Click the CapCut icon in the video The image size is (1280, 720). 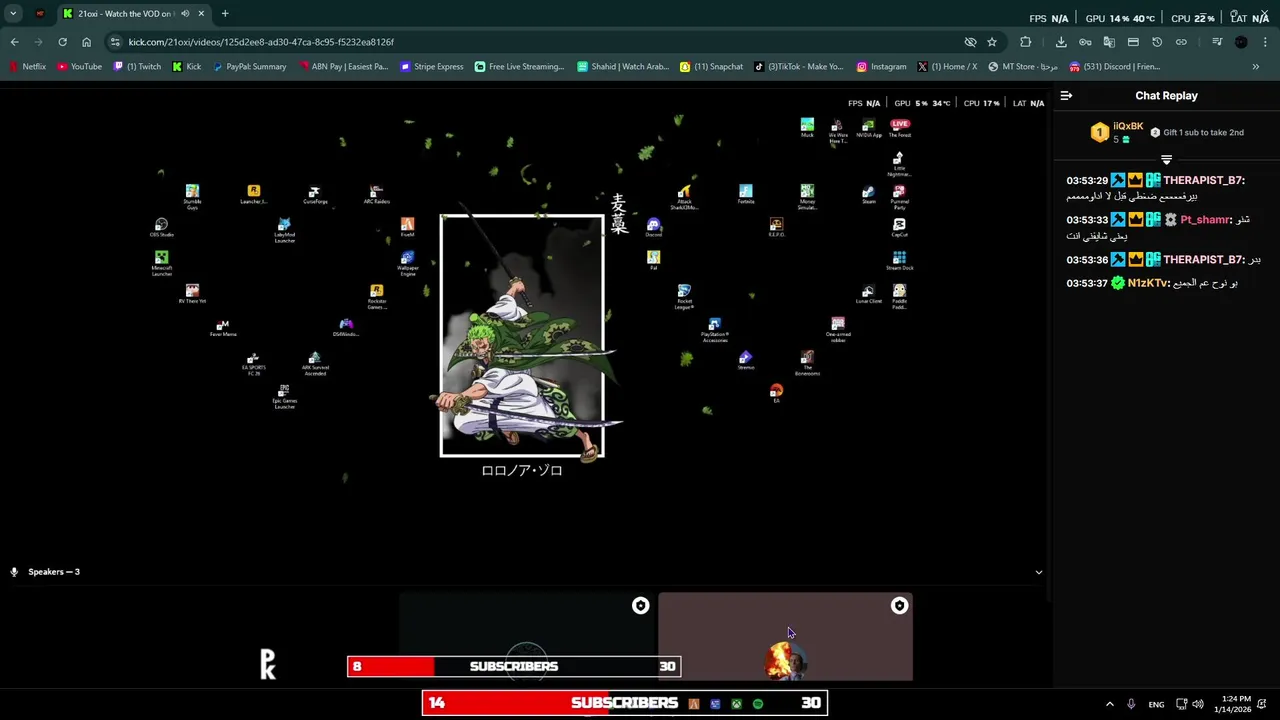coord(899,227)
